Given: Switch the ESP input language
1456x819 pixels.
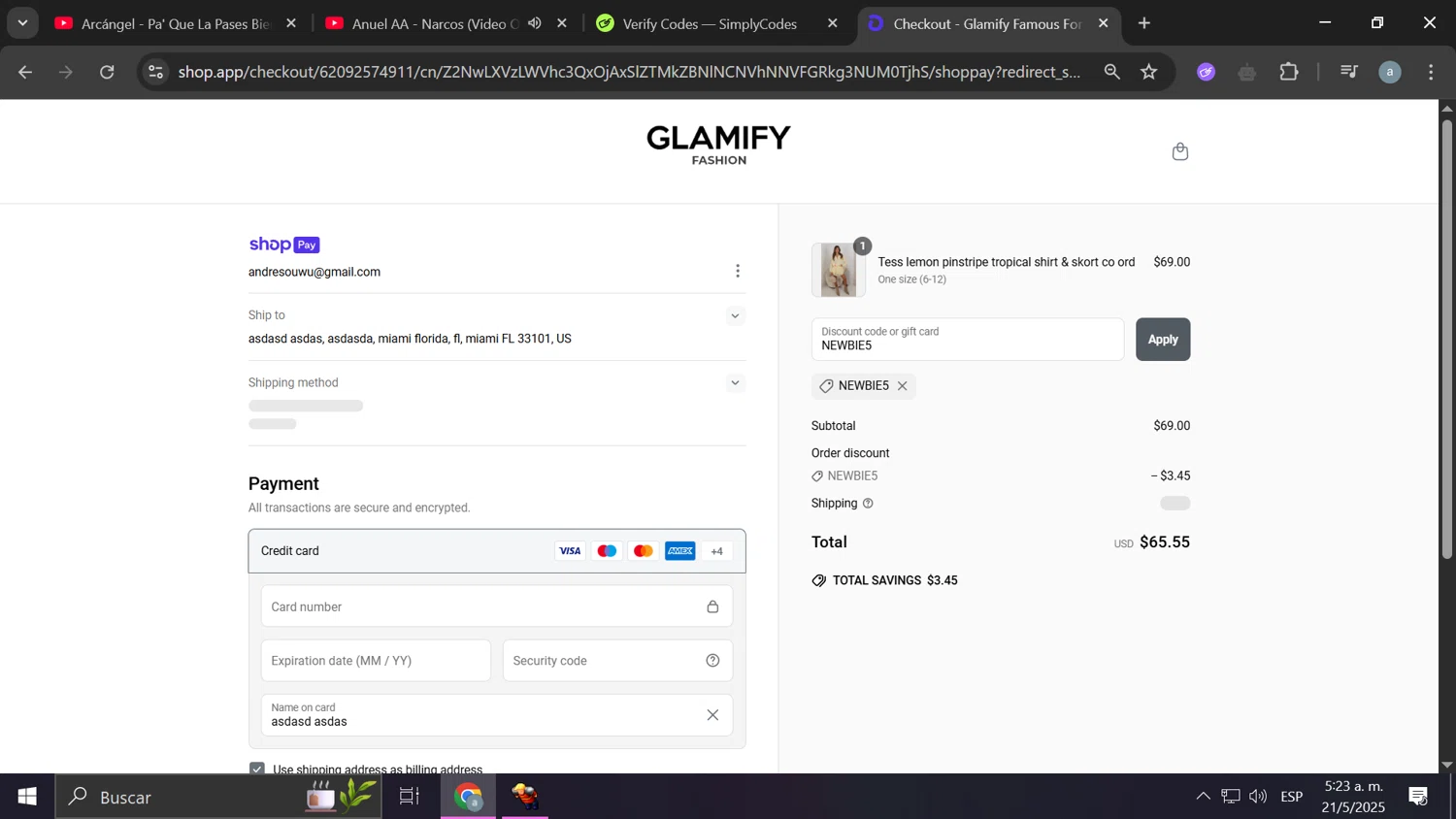Looking at the screenshot, I should (1292, 797).
